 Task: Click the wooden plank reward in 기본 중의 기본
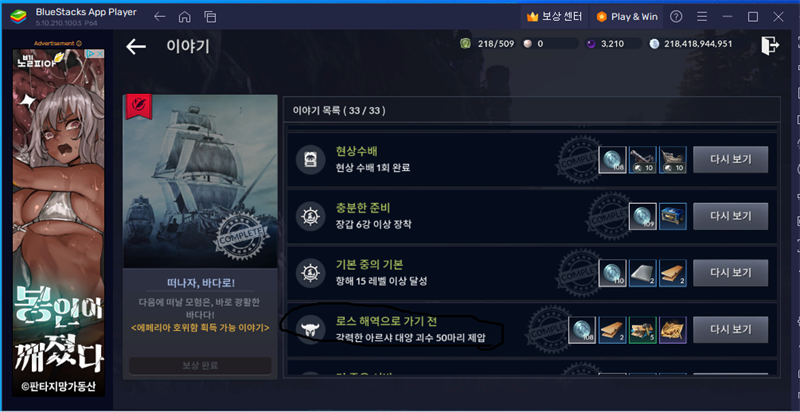(672, 273)
